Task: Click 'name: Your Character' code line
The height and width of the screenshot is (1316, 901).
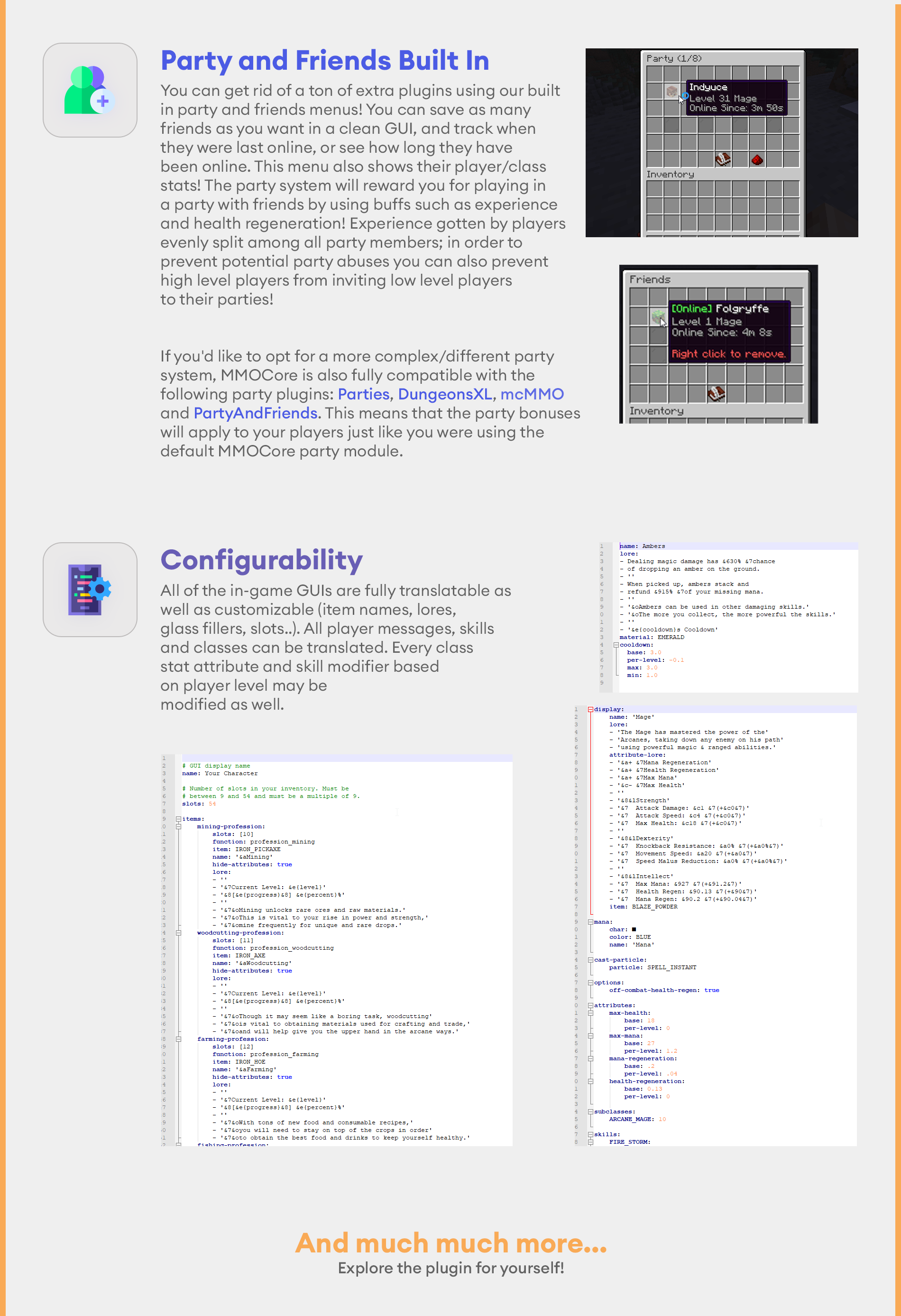Action: click(220, 773)
